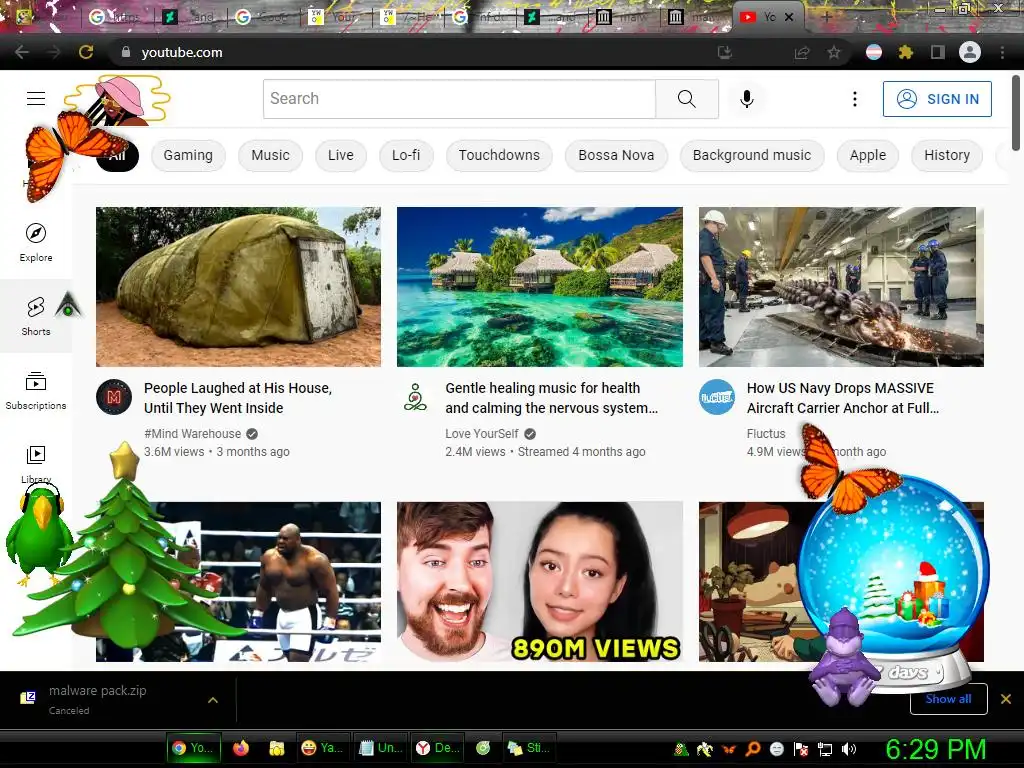This screenshot has height=768, width=1024.
Task: Open the Fluctus channel avatar
Action: [x=717, y=397]
